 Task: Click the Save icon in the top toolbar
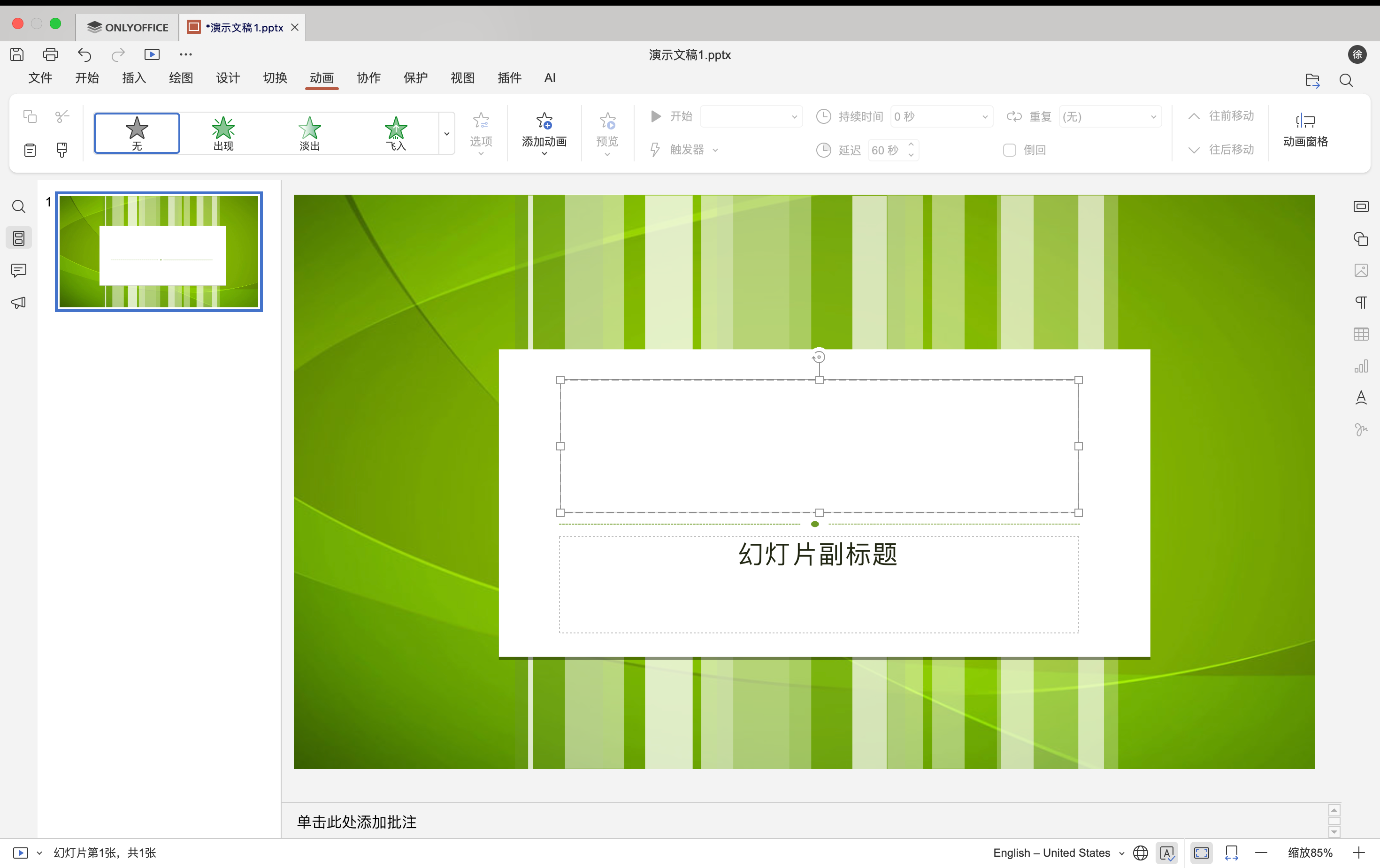tap(17, 54)
